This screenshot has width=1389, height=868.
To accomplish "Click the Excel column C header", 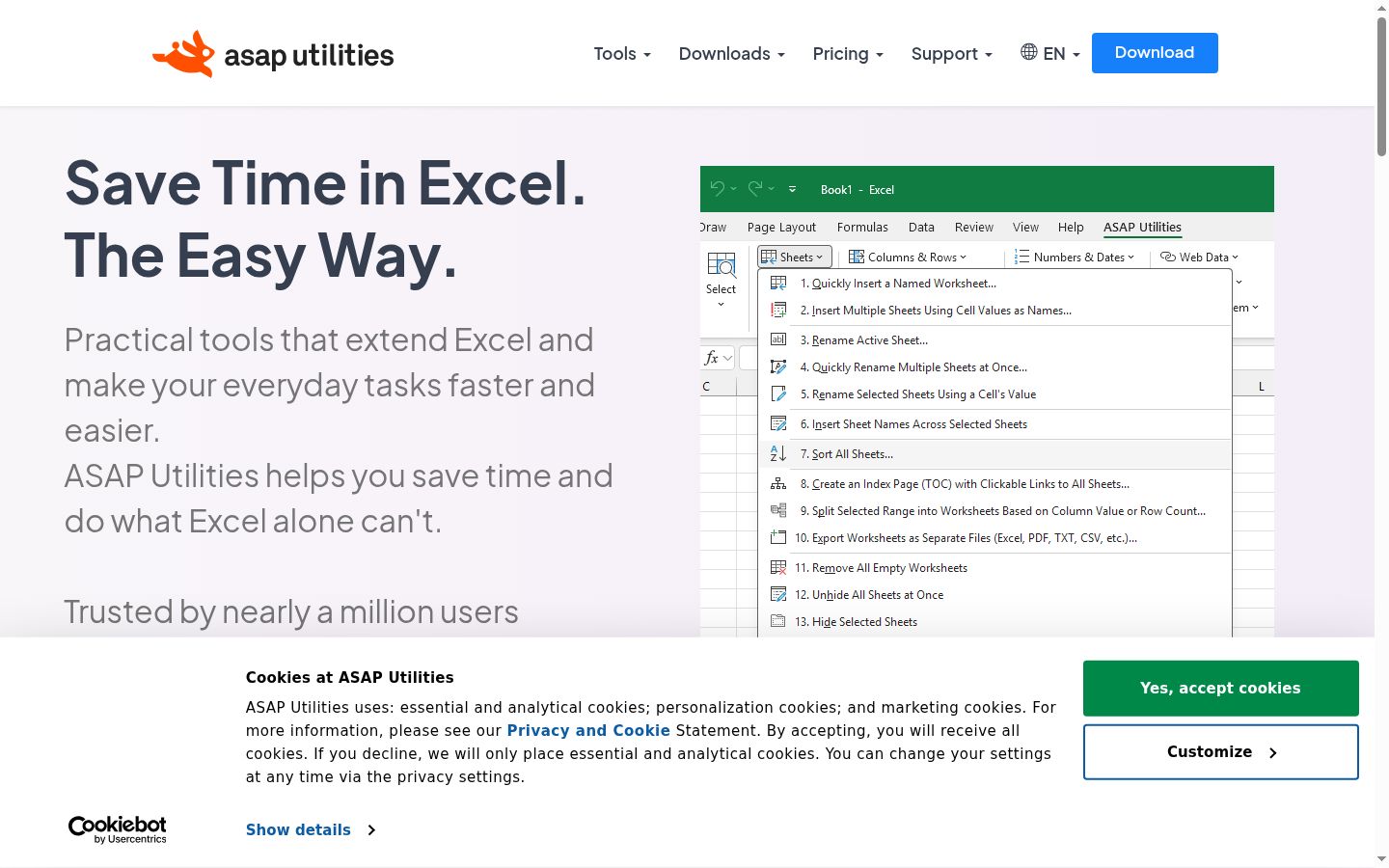I will (x=707, y=387).
